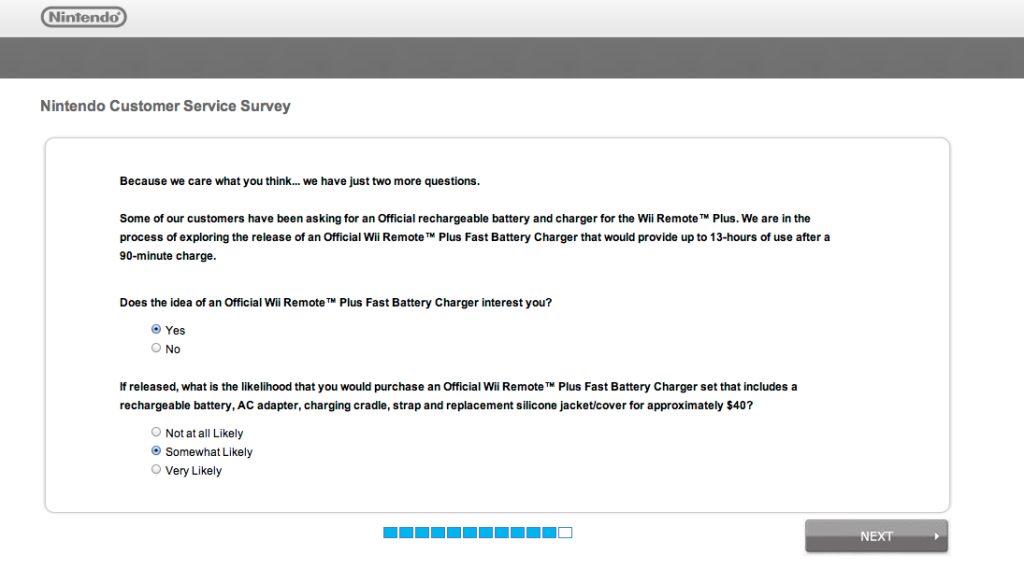Select Not at all Likely radio circle
This screenshot has height=584, width=1024.
tap(156, 432)
